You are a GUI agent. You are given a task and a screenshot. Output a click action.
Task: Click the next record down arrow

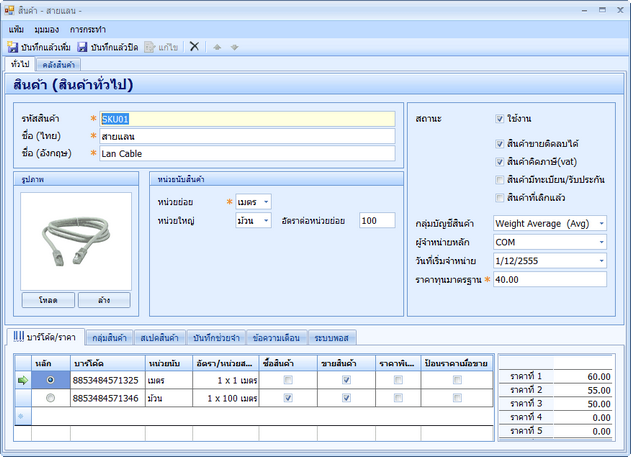point(235,47)
